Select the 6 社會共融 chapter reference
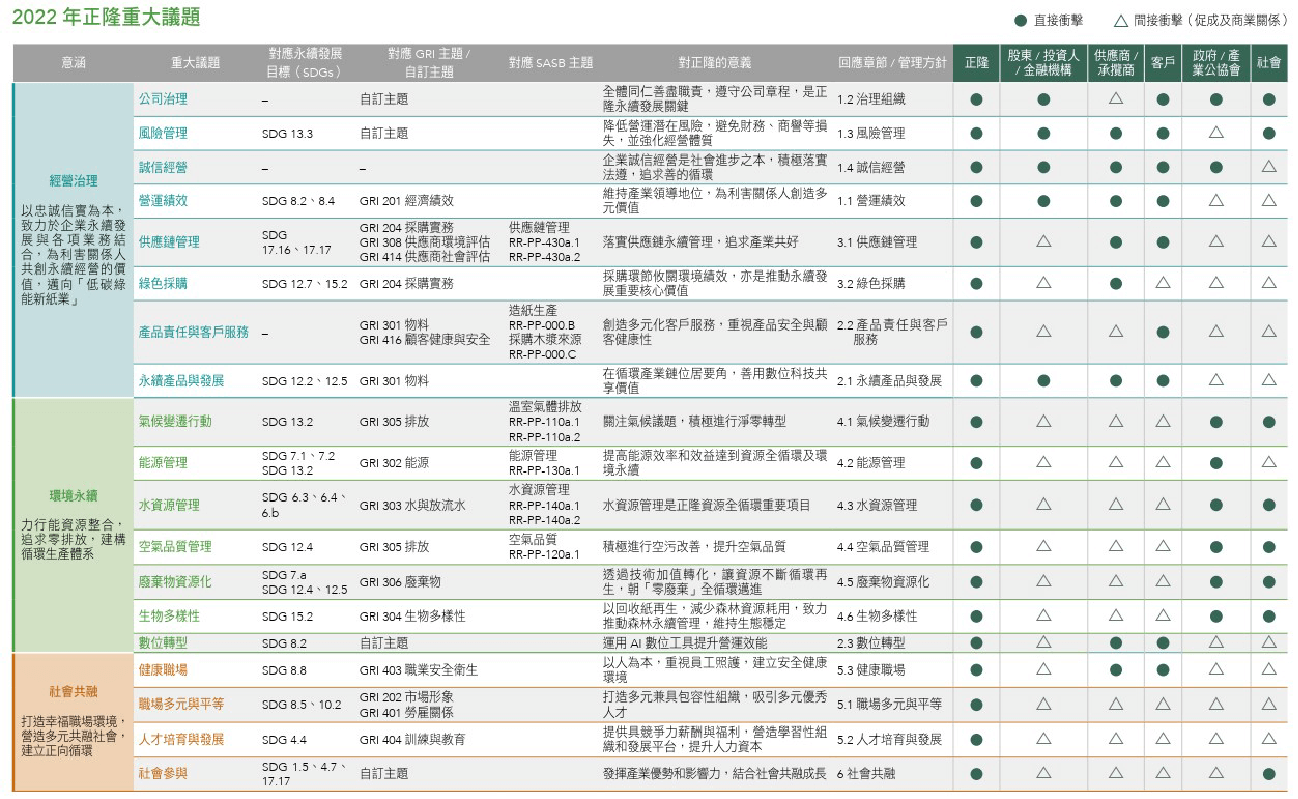Image resolution: width=1298 pixels, height=799 pixels. click(x=866, y=773)
